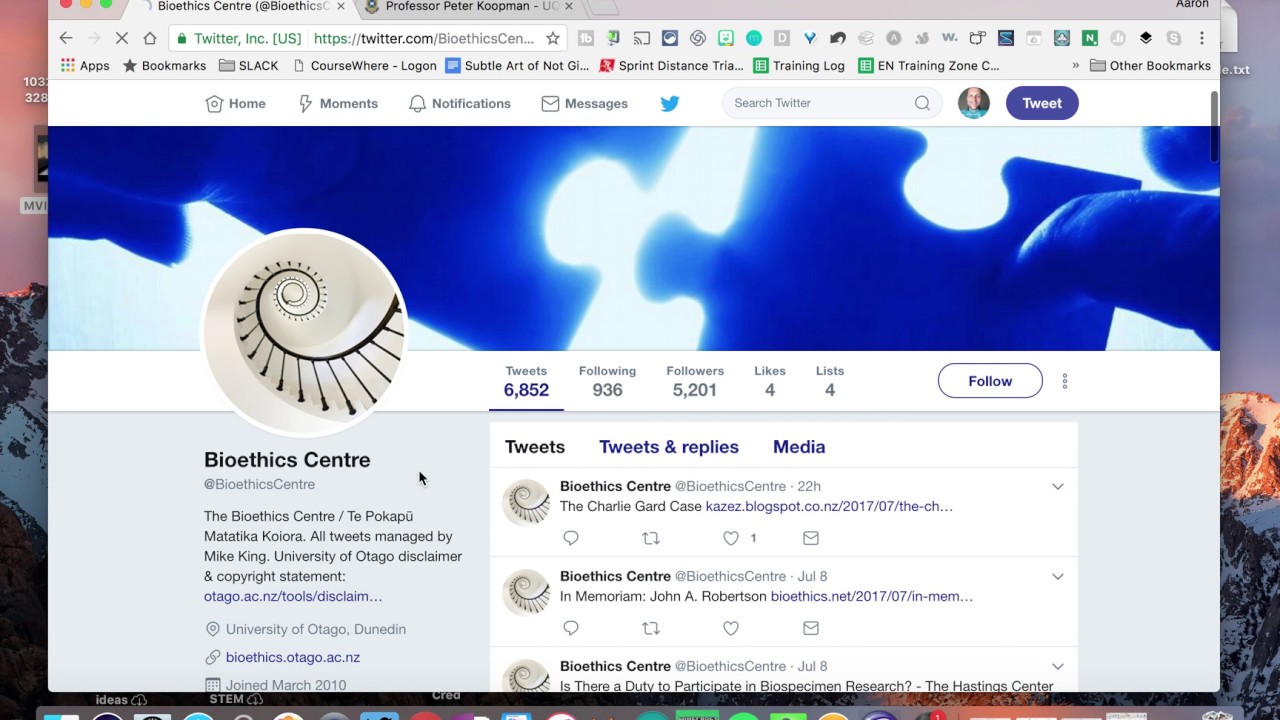This screenshot has height=720, width=1280.
Task: Open bioethics.otago.ac.nz website link
Action: tap(293, 657)
